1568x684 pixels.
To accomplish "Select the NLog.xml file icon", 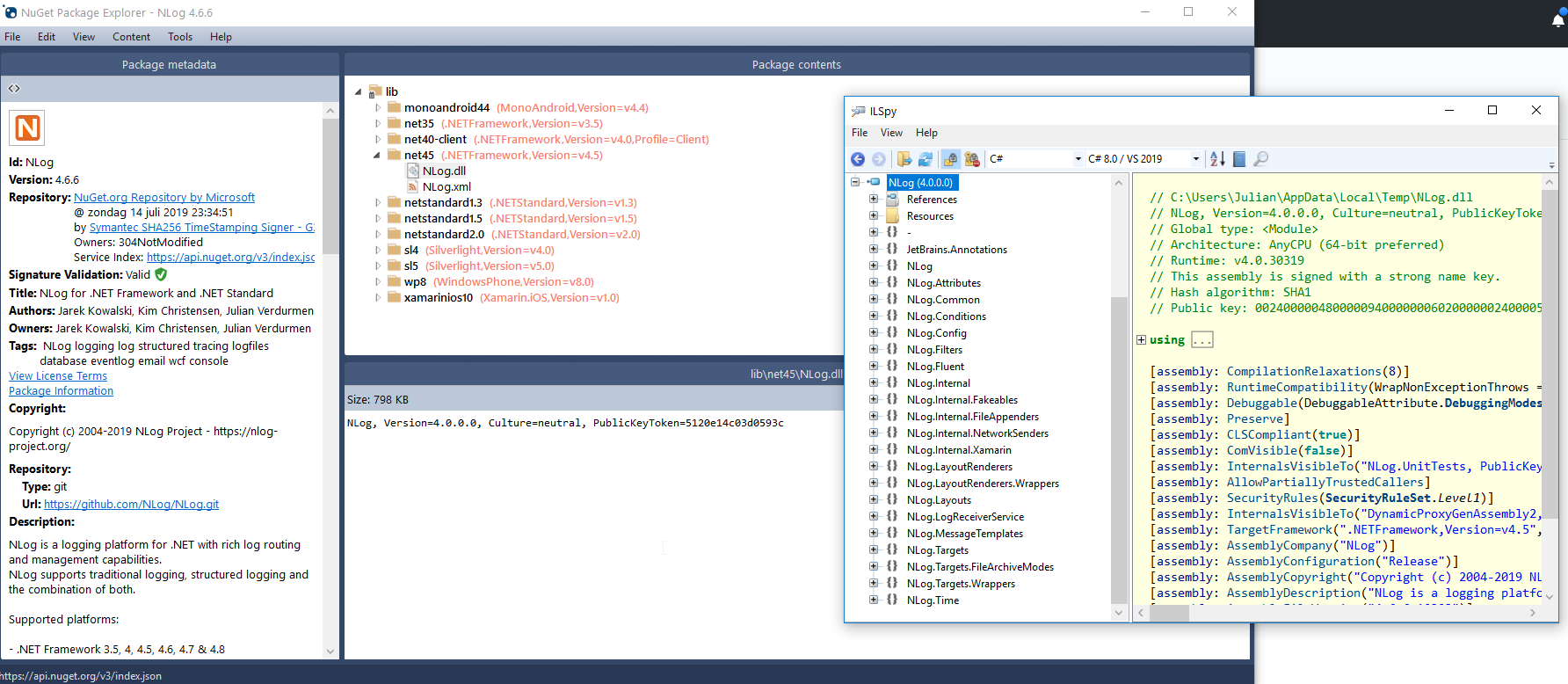I will click(413, 187).
